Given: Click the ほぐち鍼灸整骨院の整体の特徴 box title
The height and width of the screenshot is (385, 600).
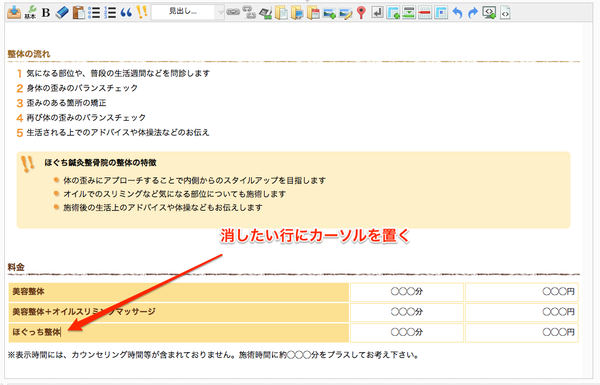Looking at the screenshot, I should pos(100,163).
